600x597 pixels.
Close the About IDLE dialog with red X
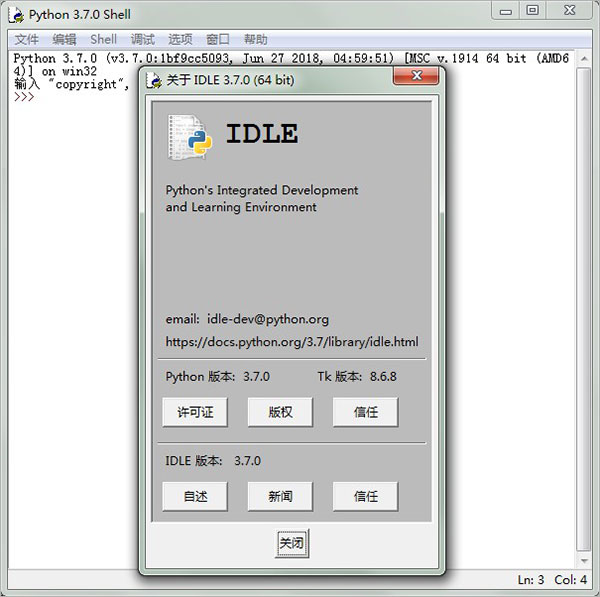point(416,75)
